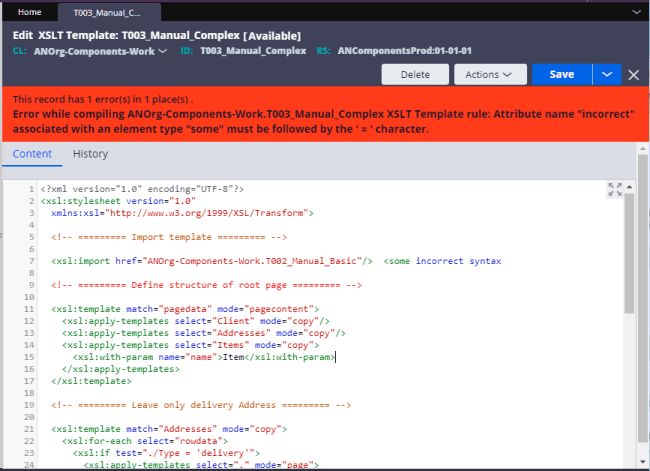Click line 11 pagedata template tag
Screen dimensions: 650x471
tap(185, 309)
